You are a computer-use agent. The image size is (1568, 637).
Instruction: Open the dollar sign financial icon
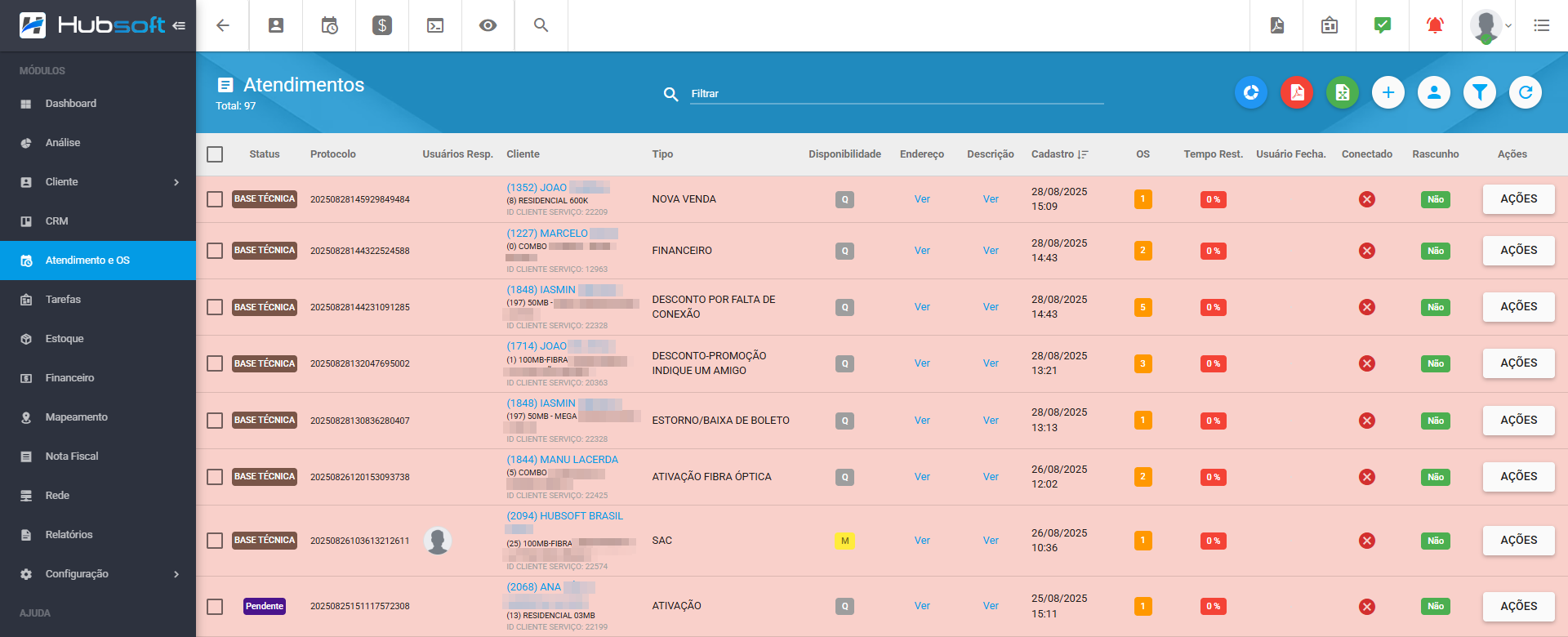[x=381, y=25]
